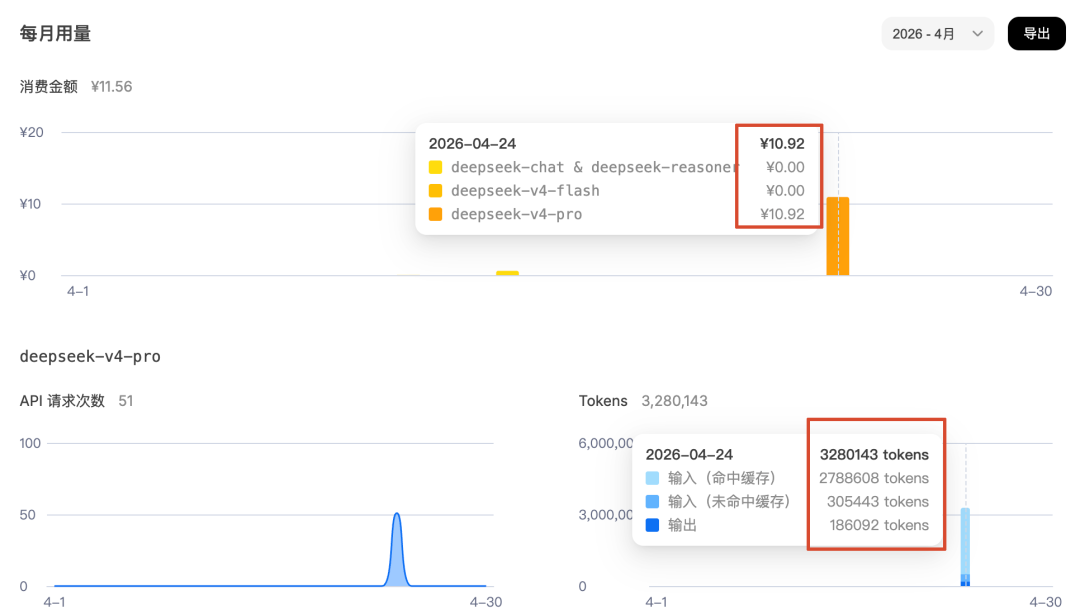Click the dark blue 输出 legend swatch
Image resolution: width=1080 pixels, height=614 pixels.
[x=652, y=525]
